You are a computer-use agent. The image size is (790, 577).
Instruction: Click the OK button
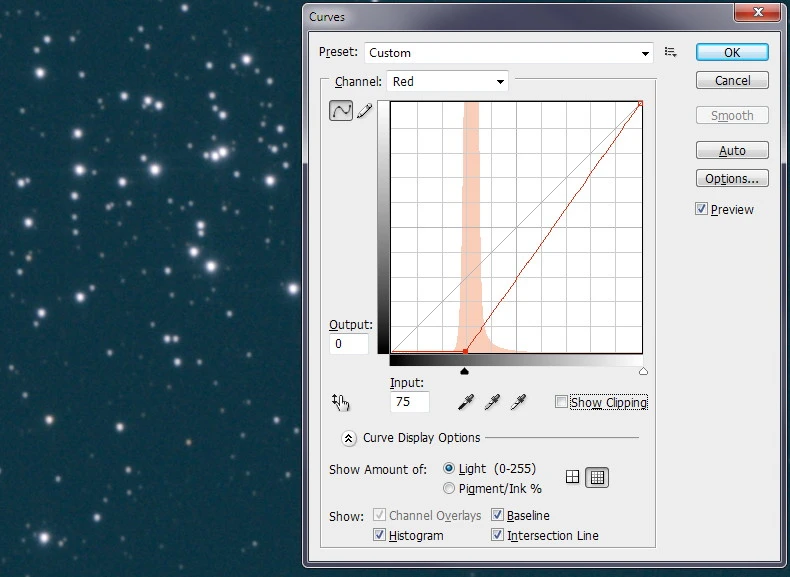point(732,53)
